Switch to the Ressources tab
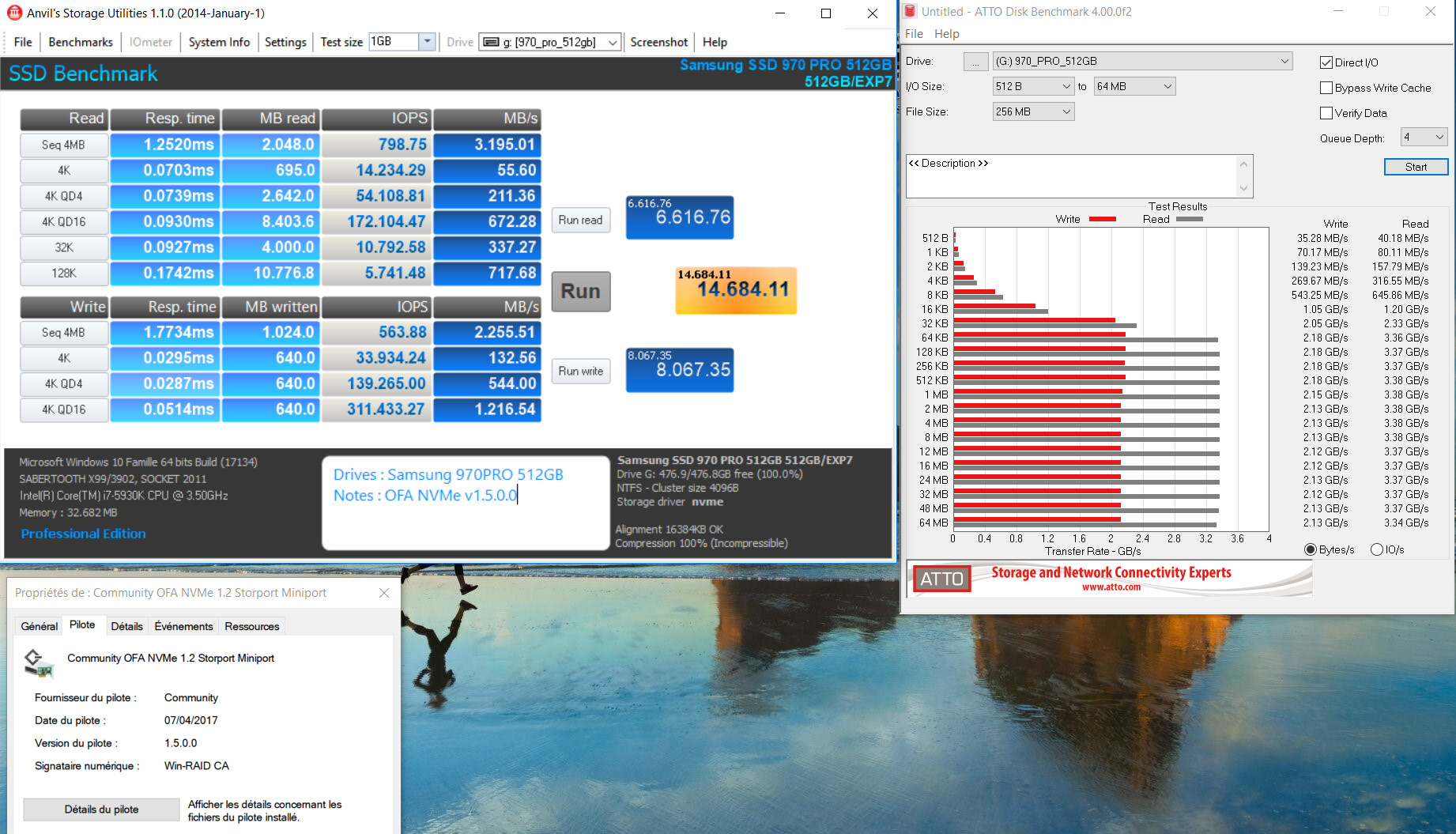Viewport: 1456px width, 834px height. point(252,626)
